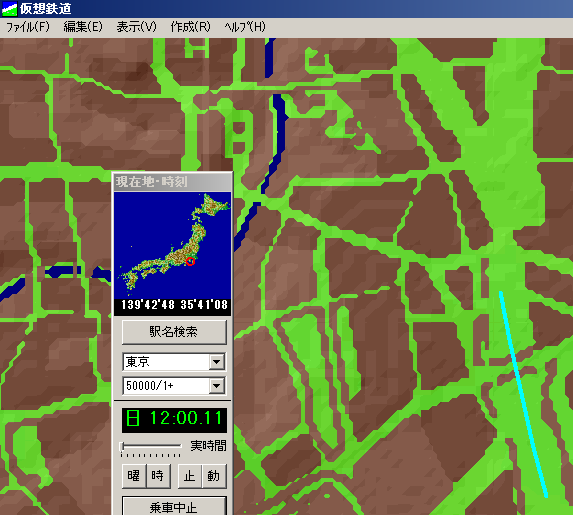Image resolution: width=573 pixels, height=515 pixels.
Task: Click the 止 stop button
Action: pyautogui.click(x=189, y=476)
